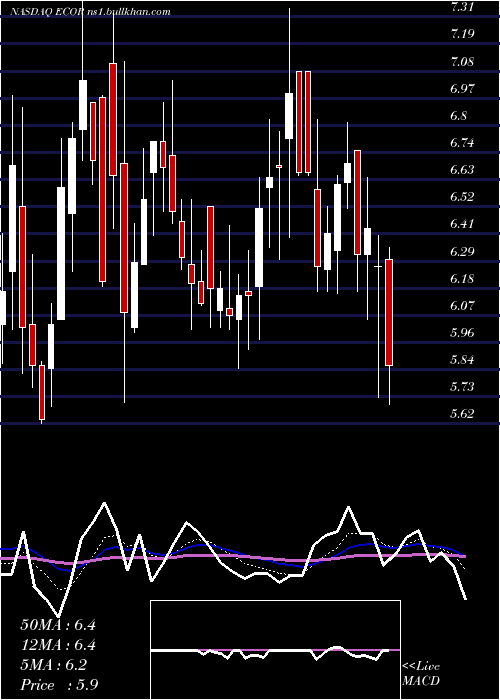Click the 6.63 price axis label
This screenshot has height=700, width=500.
coord(462,170)
